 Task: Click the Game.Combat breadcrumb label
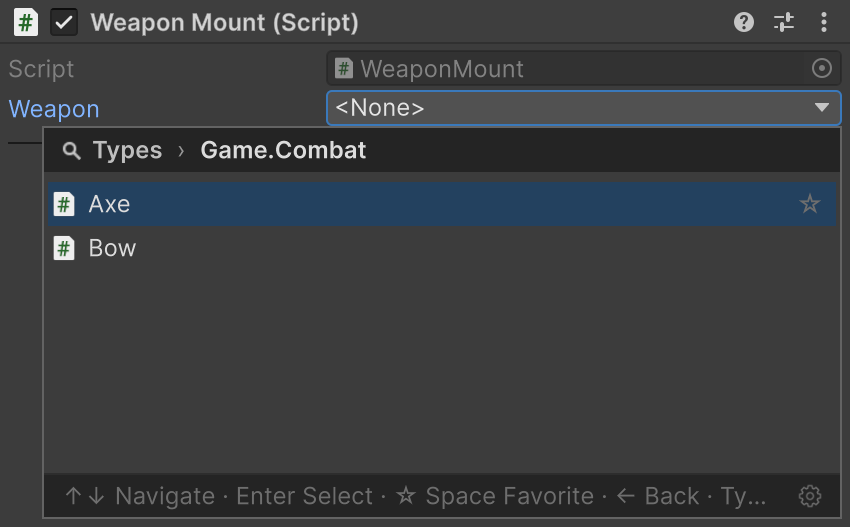coord(283,150)
